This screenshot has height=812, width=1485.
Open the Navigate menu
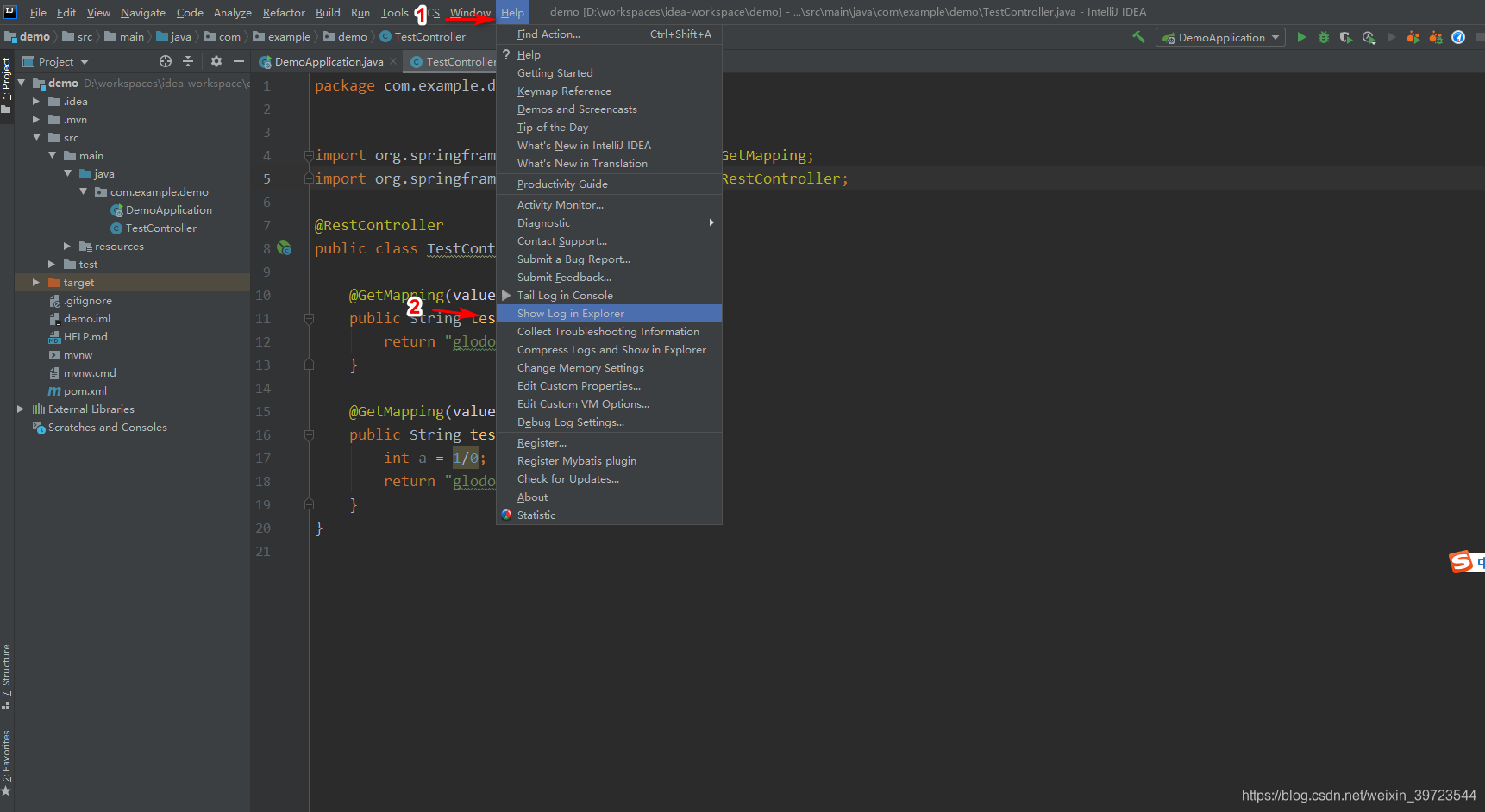tap(143, 12)
